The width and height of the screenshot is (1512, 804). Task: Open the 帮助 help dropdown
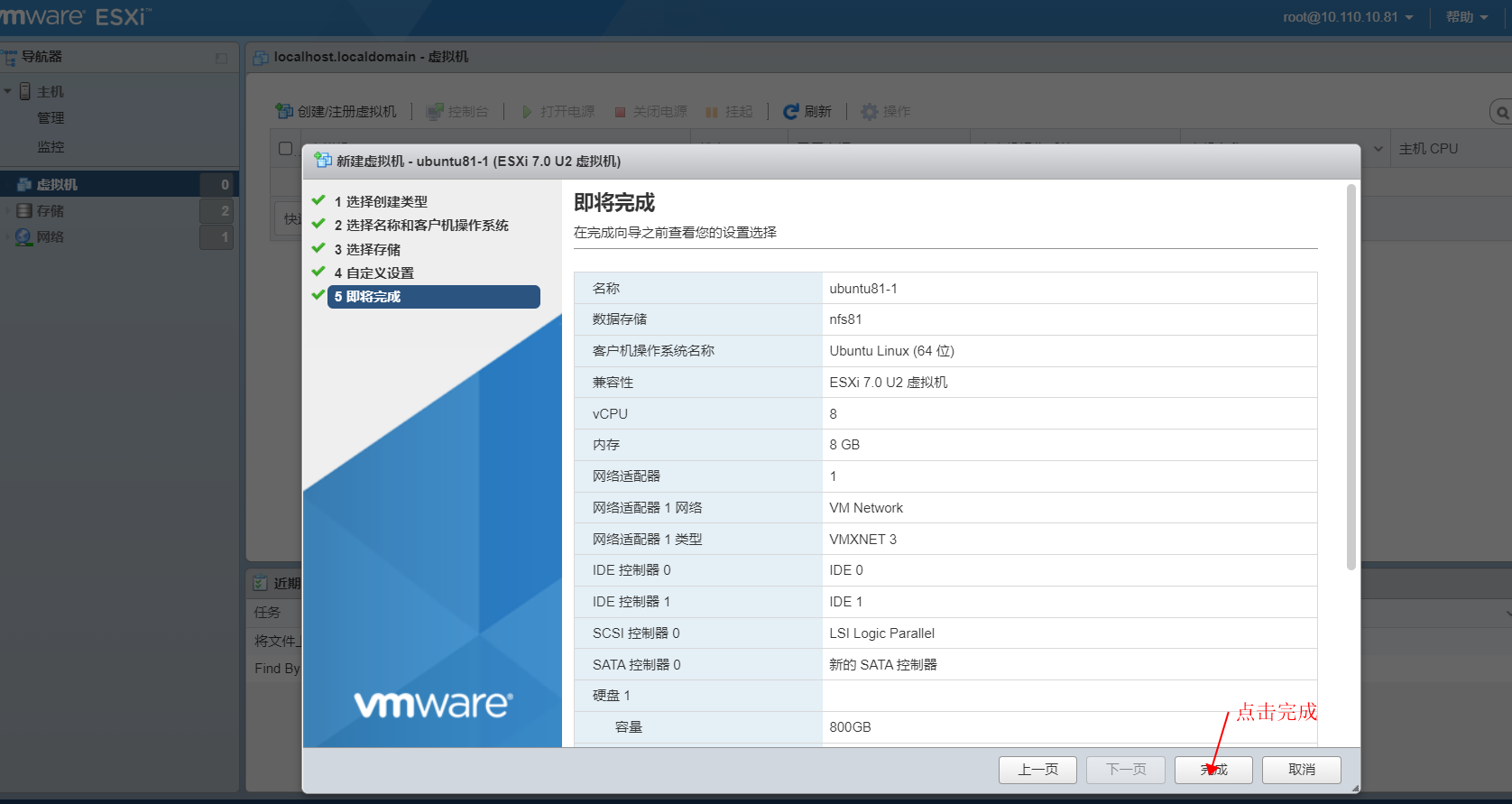click(1467, 17)
